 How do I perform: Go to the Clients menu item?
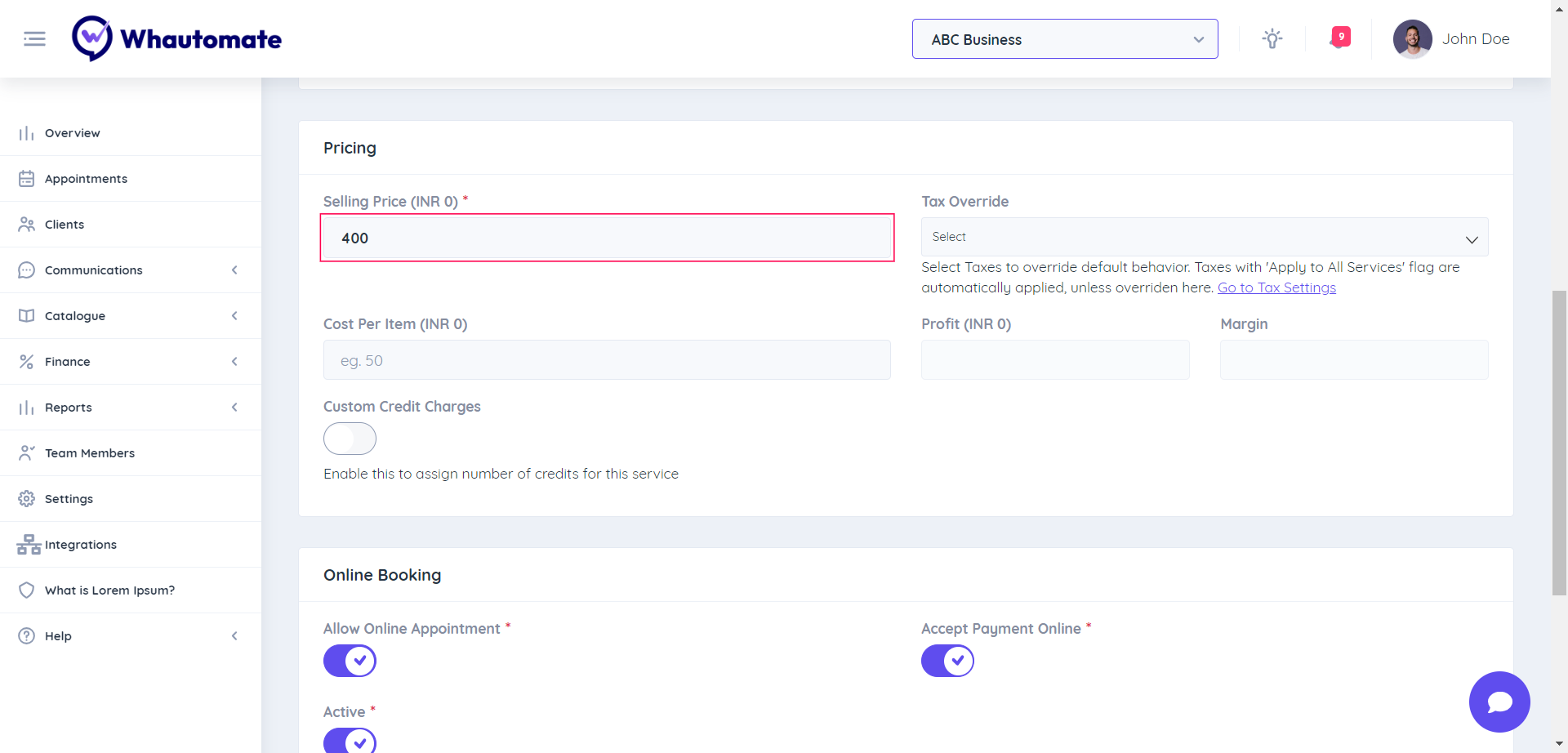(65, 224)
